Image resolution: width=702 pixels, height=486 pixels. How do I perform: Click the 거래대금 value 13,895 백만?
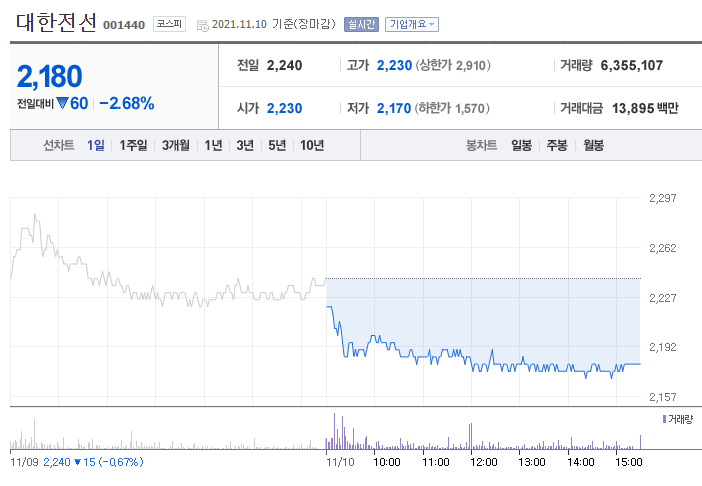[645, 108]
